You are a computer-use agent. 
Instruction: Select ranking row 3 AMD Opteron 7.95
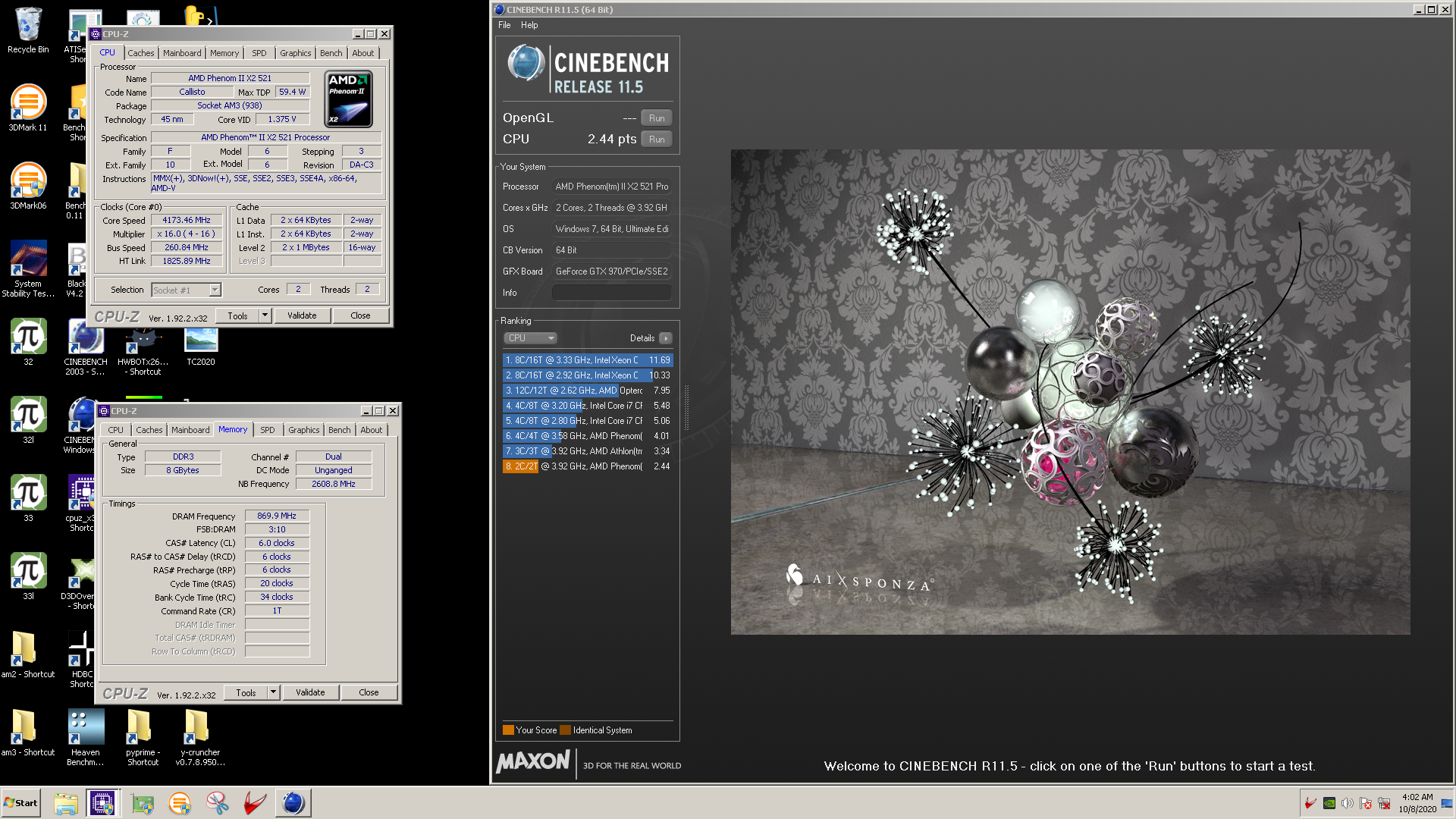point(588,391)
